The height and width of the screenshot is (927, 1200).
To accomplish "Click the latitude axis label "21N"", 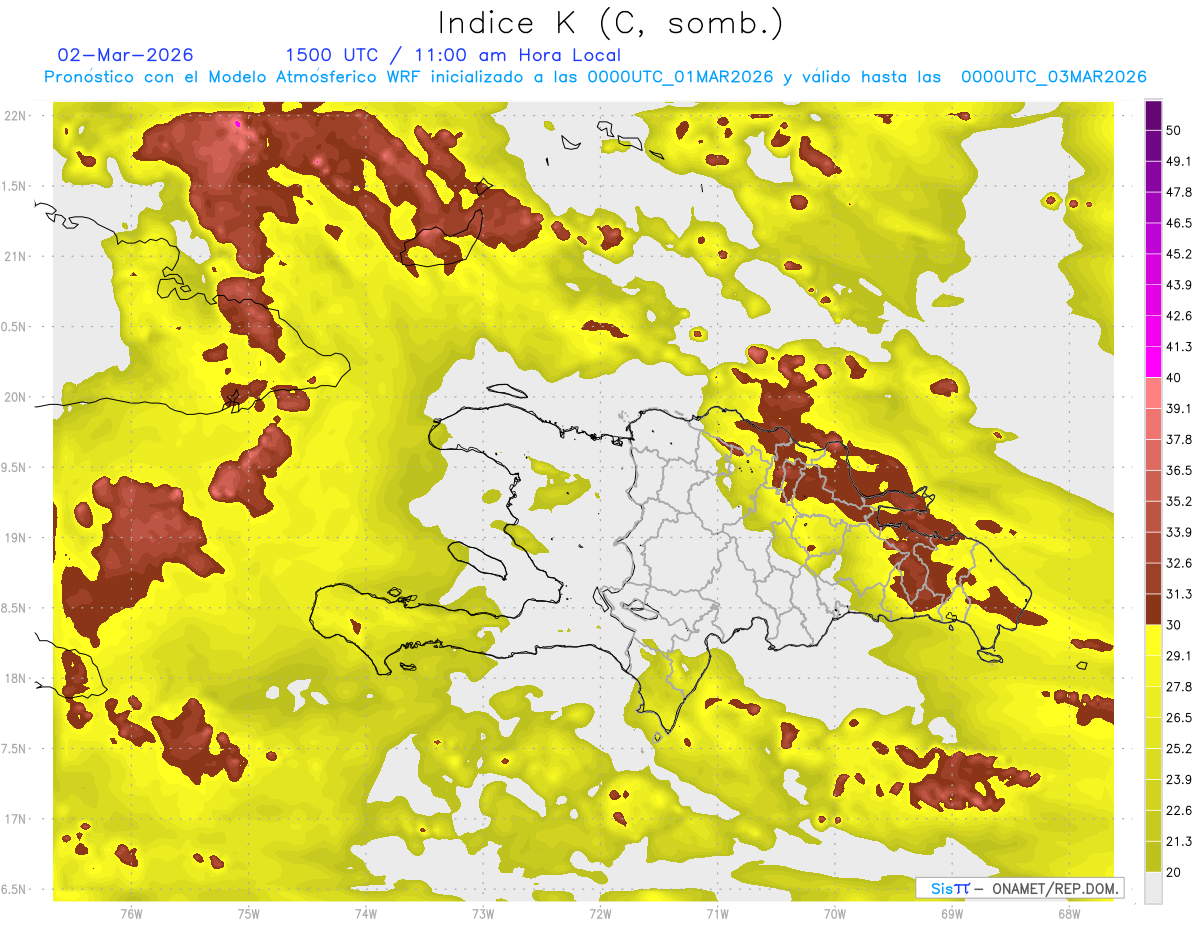I will coord(15,257).
